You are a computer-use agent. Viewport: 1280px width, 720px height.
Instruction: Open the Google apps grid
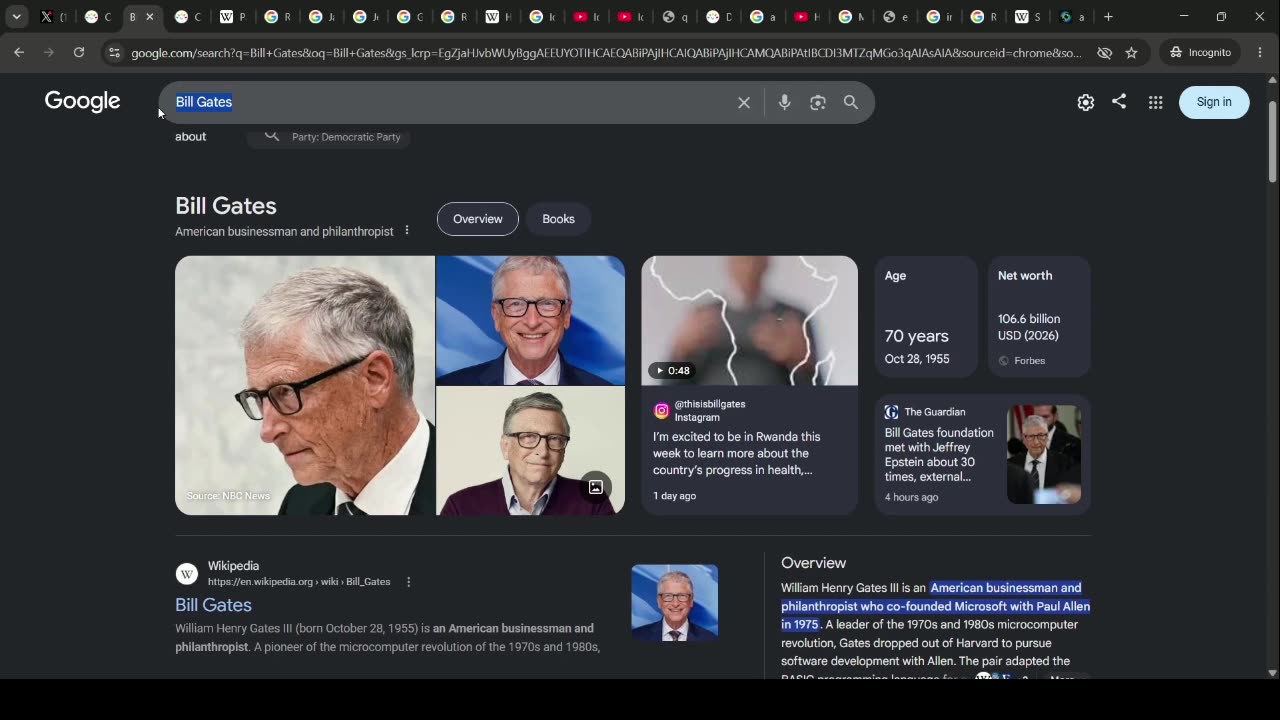click(x=1155, y=102)
